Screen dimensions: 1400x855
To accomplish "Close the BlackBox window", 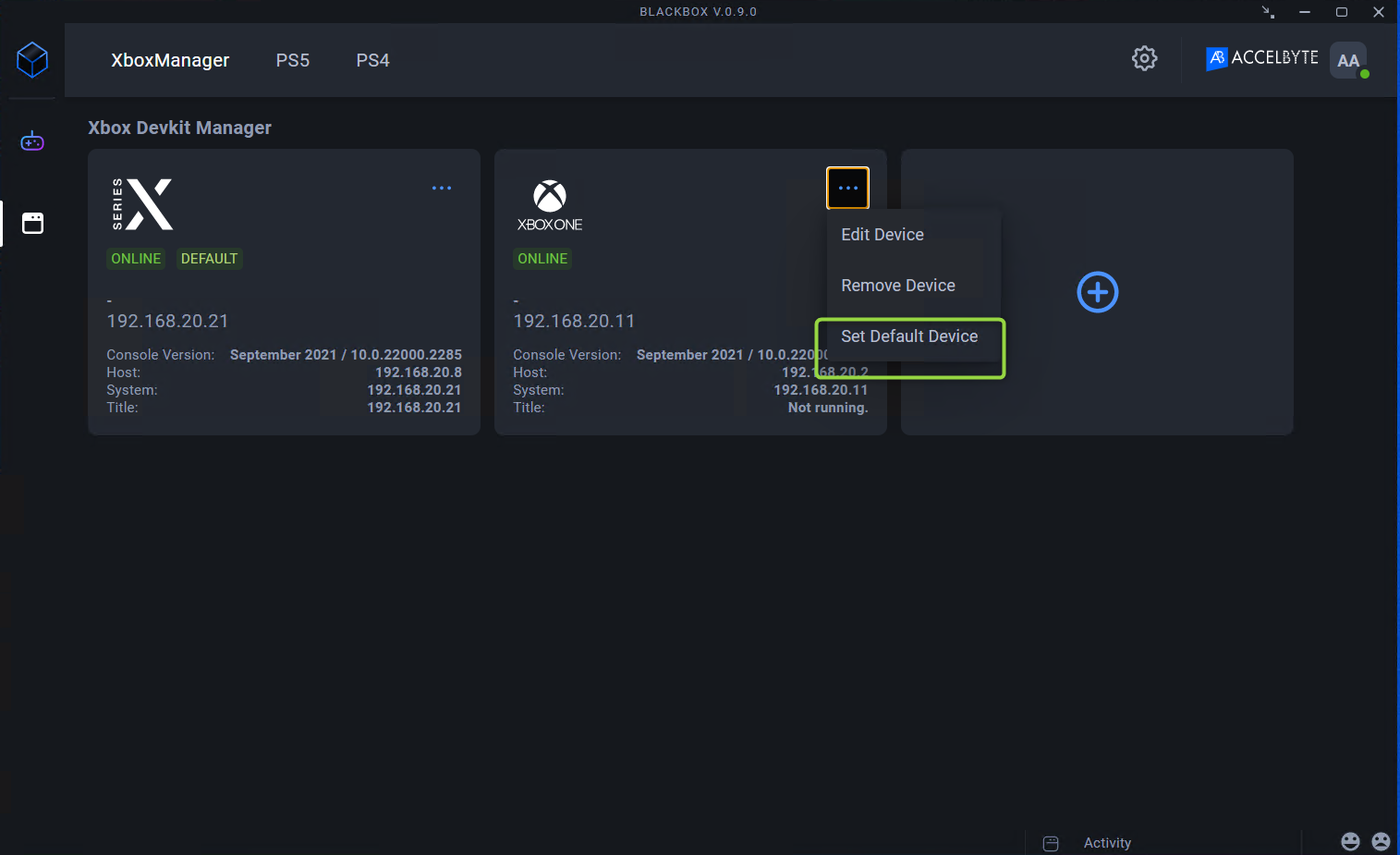I will pyautogui.click(x=1379, y=12).
